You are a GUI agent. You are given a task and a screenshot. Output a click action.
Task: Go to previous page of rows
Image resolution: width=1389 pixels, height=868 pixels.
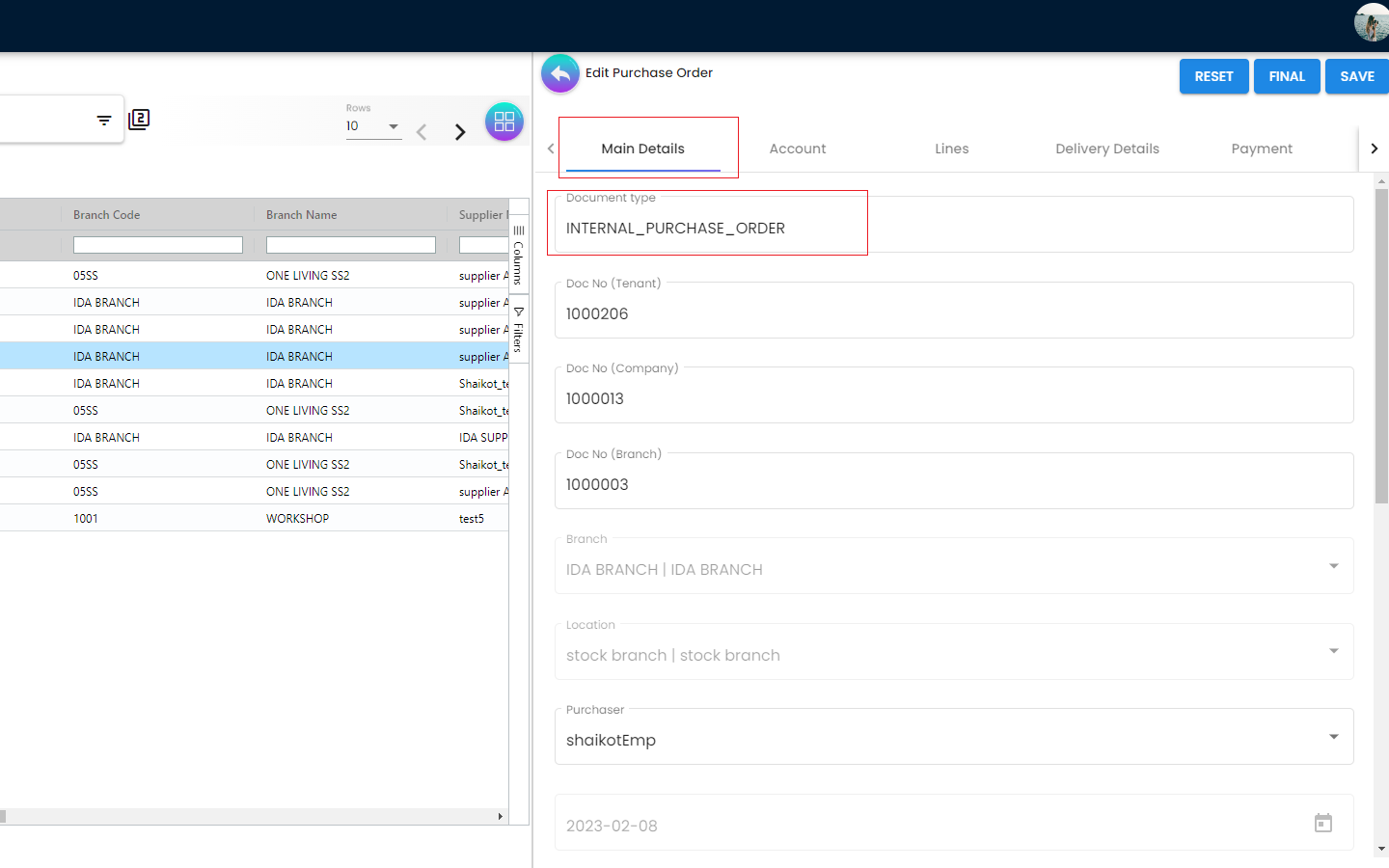coord(422,132)
